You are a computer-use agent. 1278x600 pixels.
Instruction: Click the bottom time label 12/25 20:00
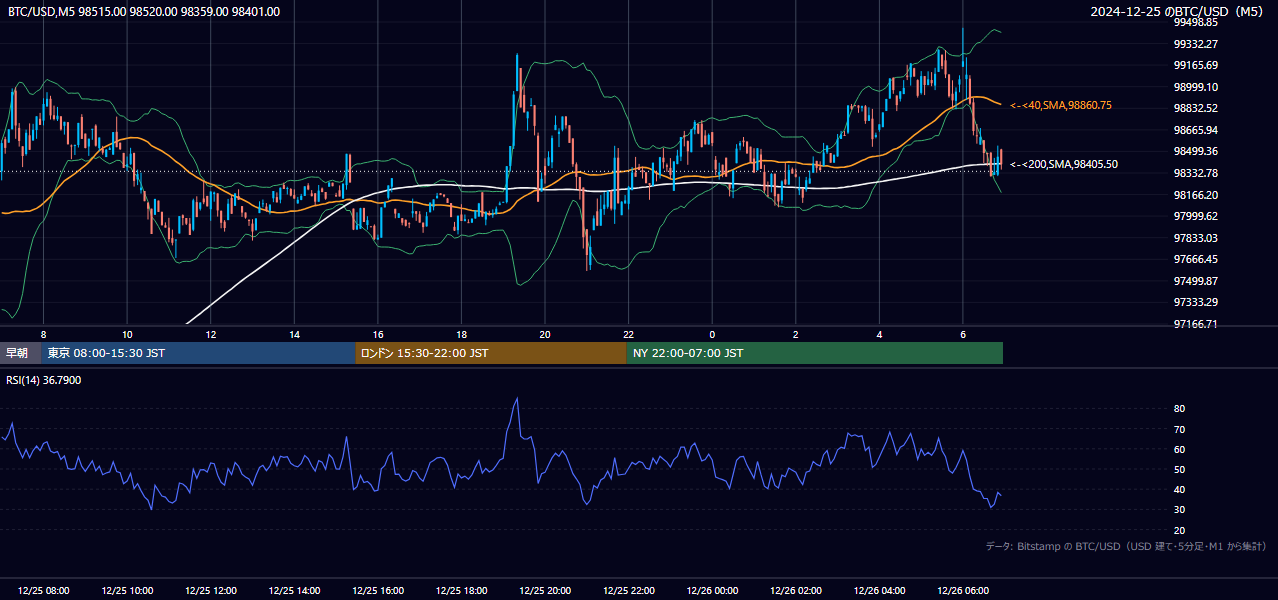click(x=545, y=591)
